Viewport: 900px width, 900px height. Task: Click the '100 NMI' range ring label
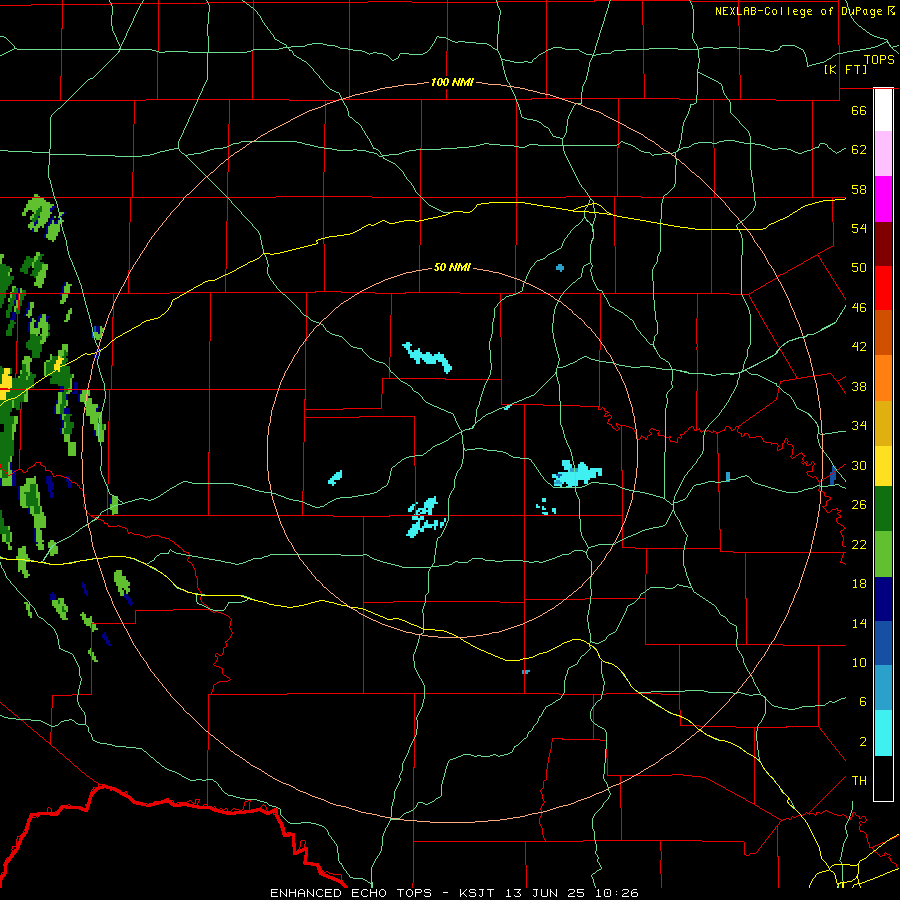pos(452,83)
